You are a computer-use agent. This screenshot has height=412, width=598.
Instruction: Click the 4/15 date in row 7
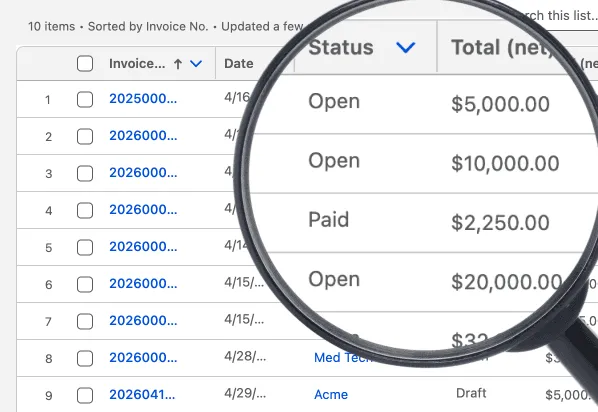[x=244, y=319]
